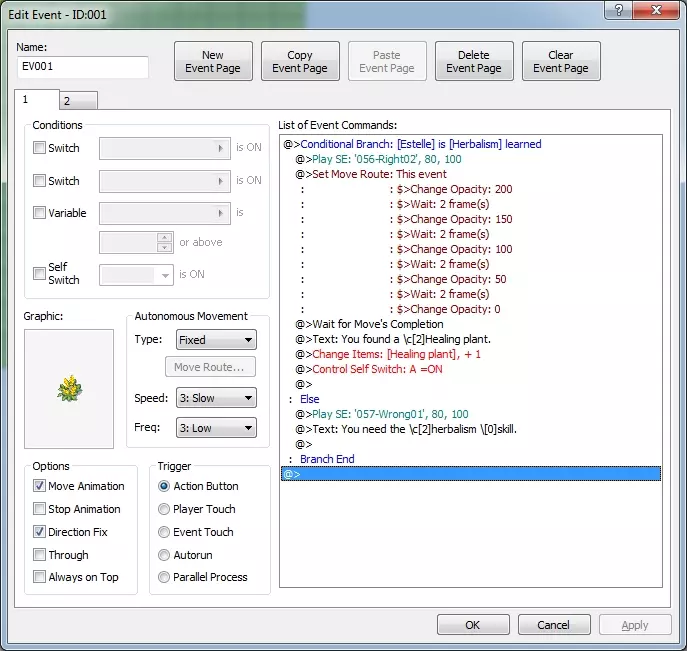
Task: Click the Paste Event Page button
Action: (387, 61)
